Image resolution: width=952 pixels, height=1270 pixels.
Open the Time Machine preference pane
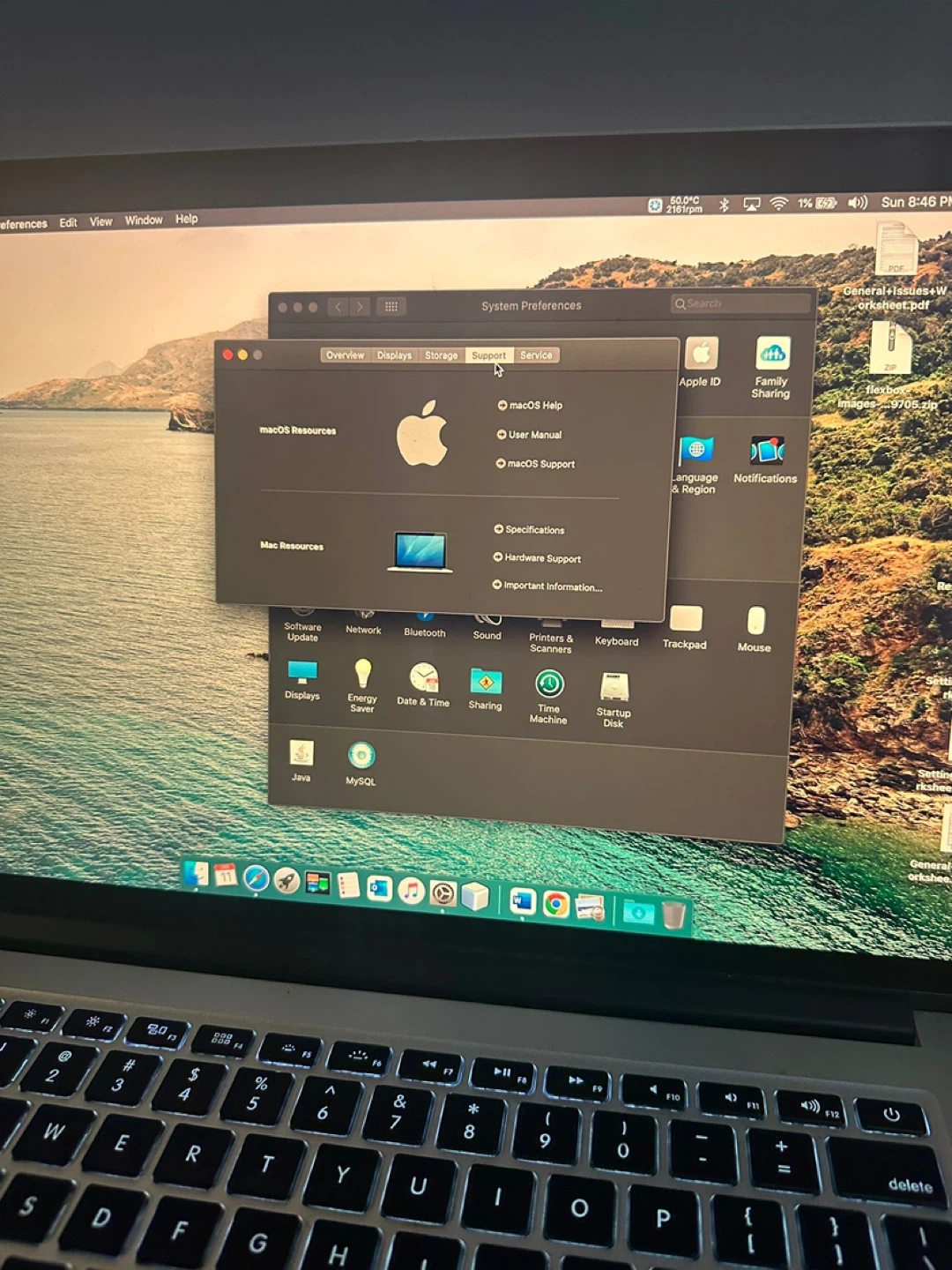[549, 685]
